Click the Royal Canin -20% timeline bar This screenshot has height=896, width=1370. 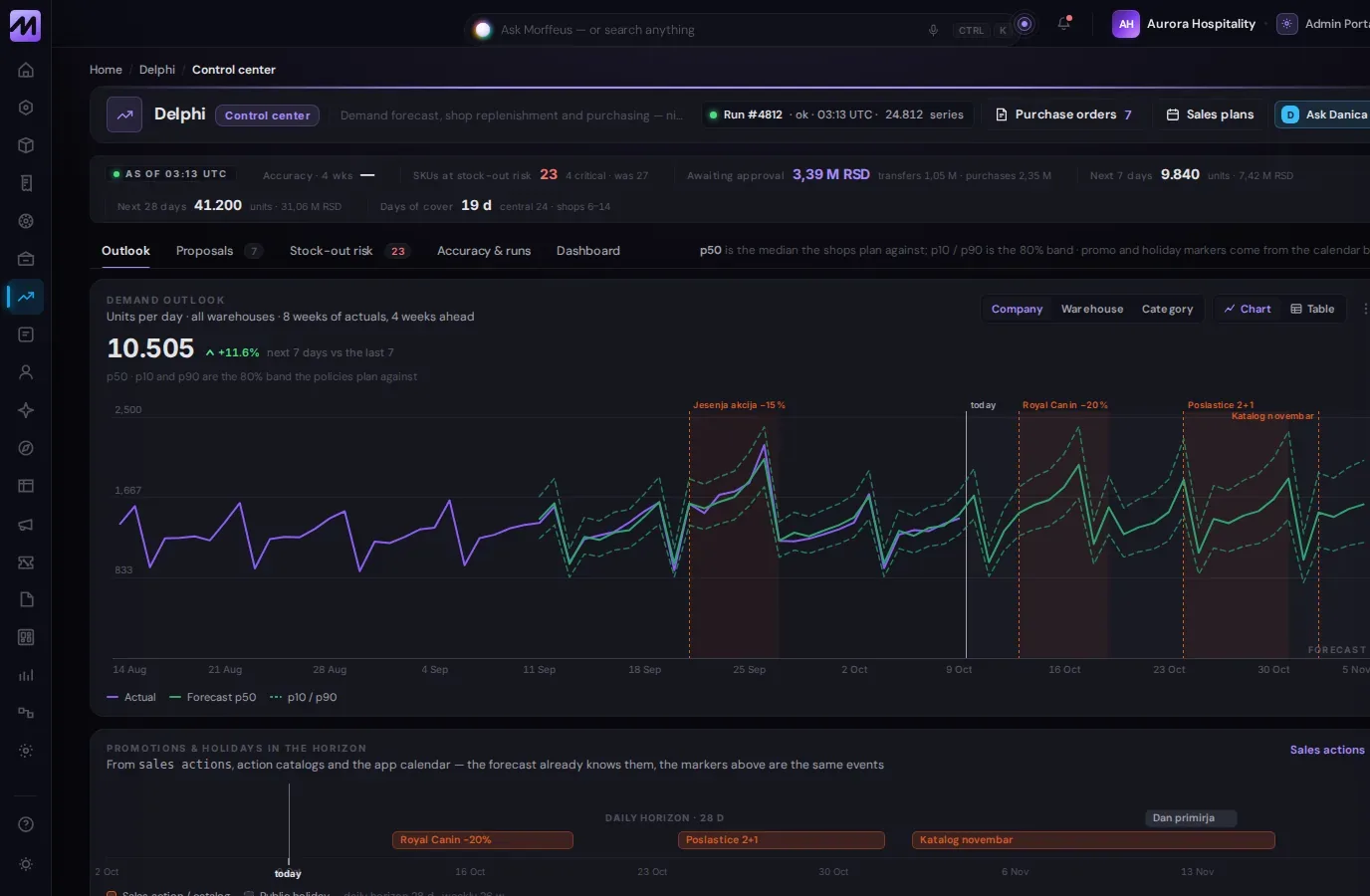click(x=483, y=840)
